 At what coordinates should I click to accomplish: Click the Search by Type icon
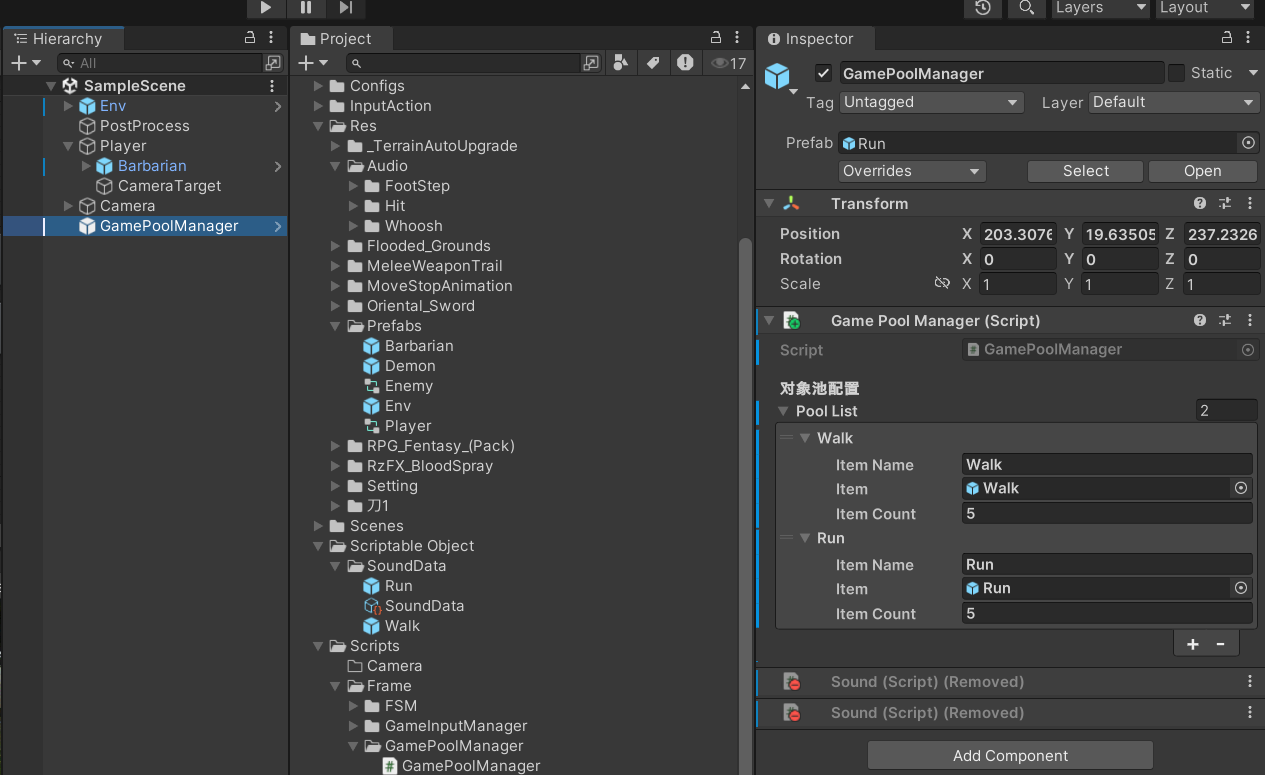[x=621, y=63]
